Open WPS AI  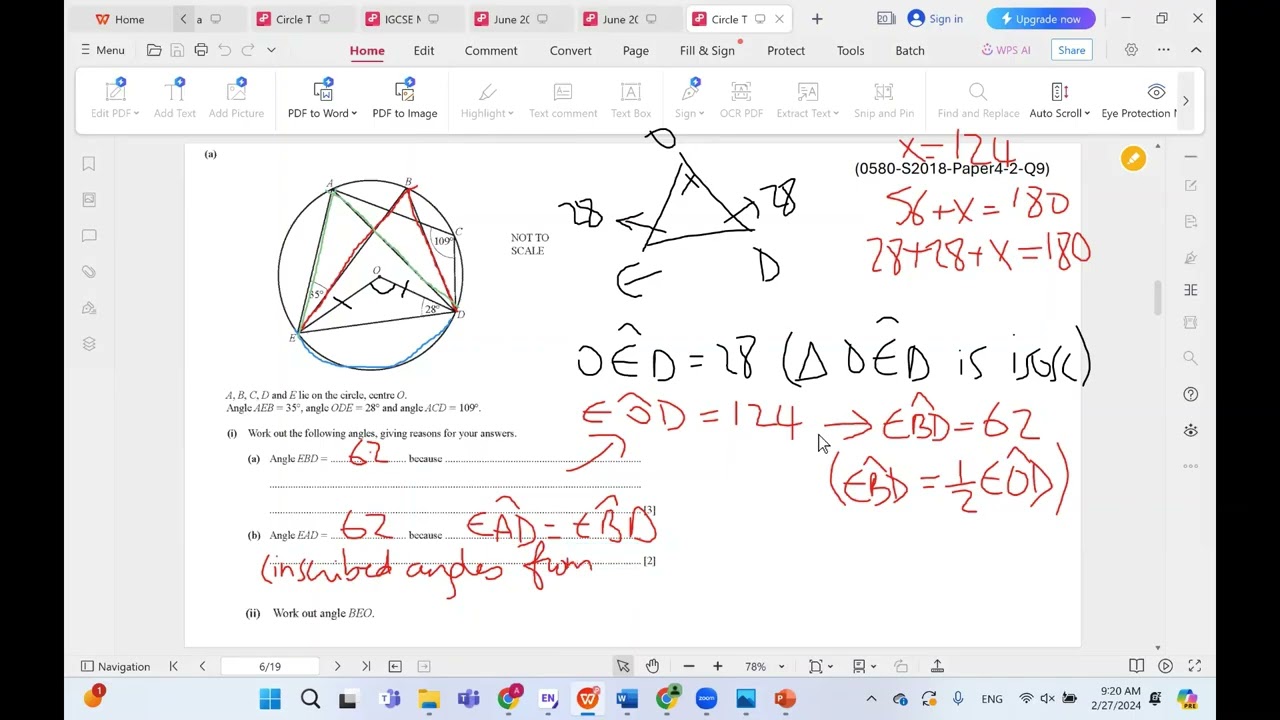point(1006,50)
